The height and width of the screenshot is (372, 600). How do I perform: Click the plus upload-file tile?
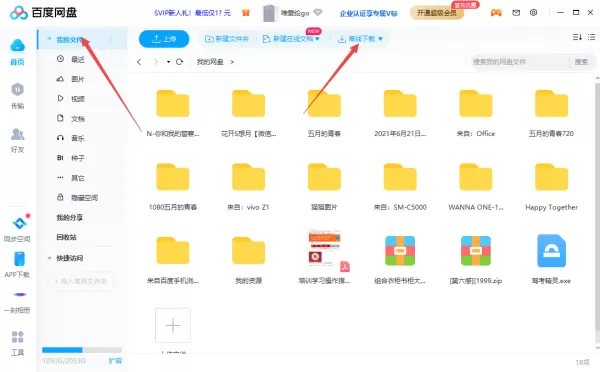coord(173,325)
